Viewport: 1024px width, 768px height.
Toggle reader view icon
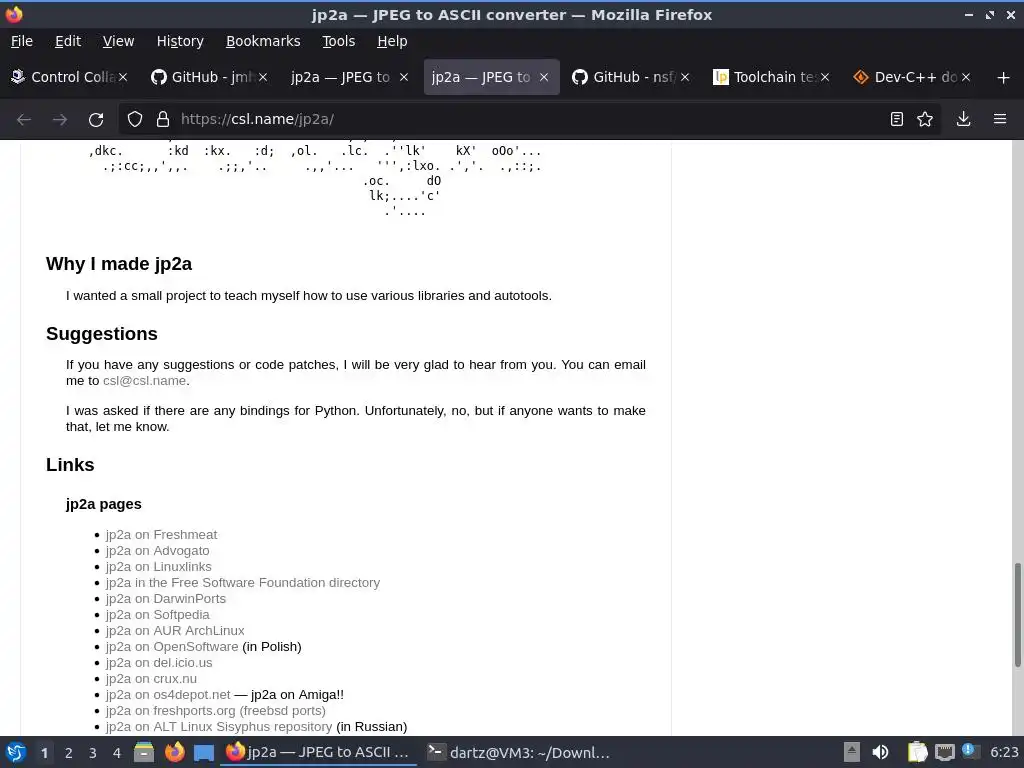pyautogui.click(x=897, y=119)
